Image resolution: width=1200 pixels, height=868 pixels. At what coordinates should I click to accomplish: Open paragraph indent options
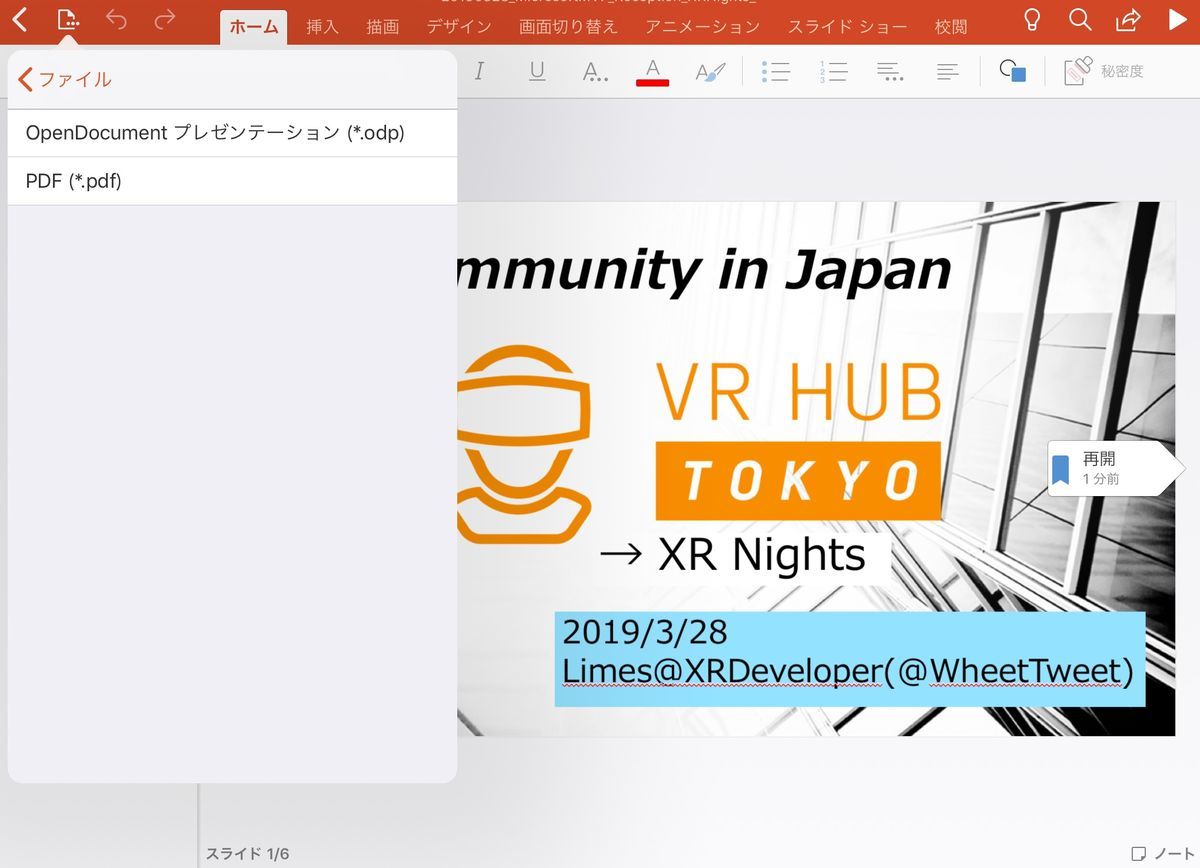tap(890, 71)
